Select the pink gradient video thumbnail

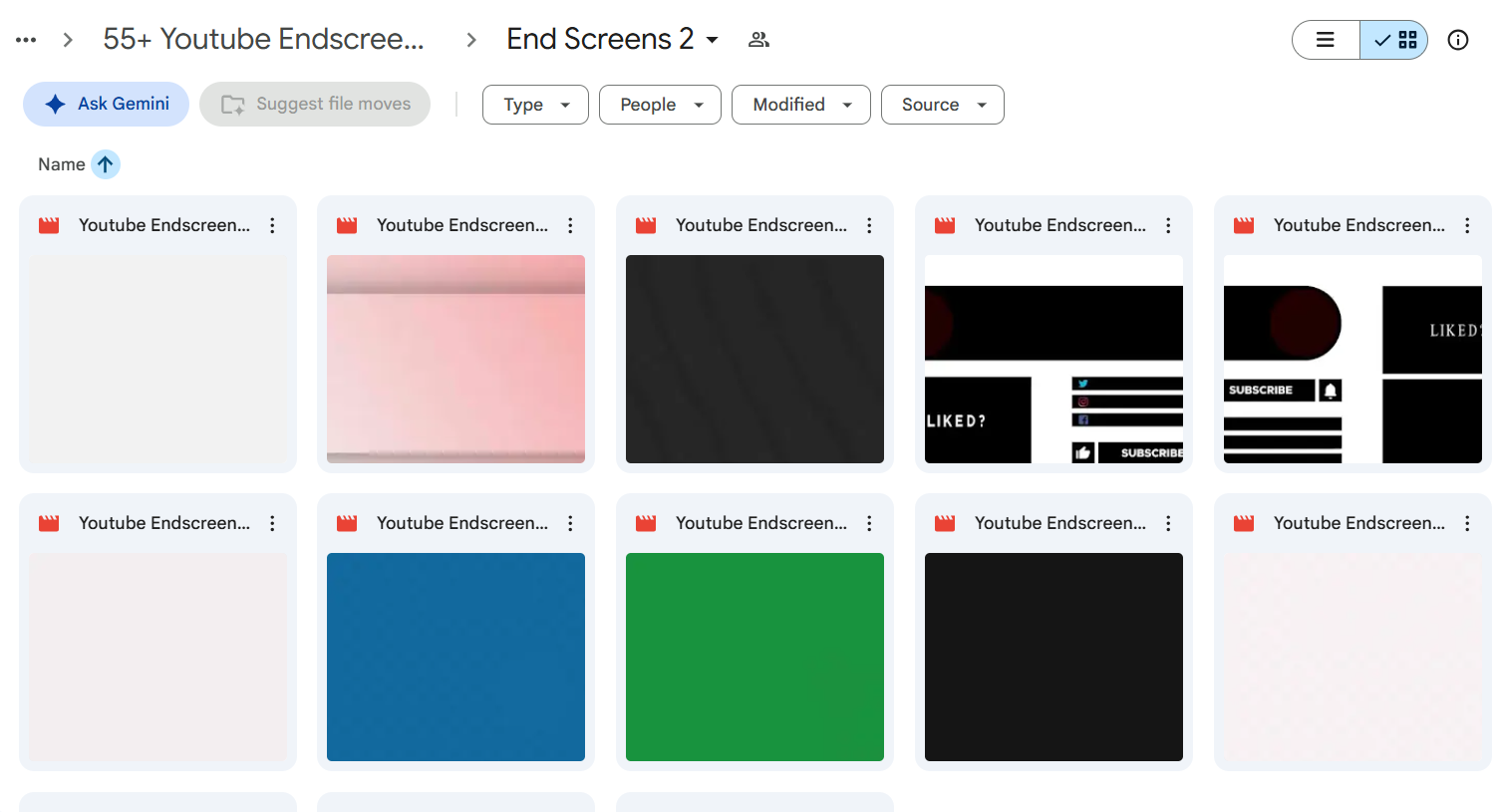[455, 359]
